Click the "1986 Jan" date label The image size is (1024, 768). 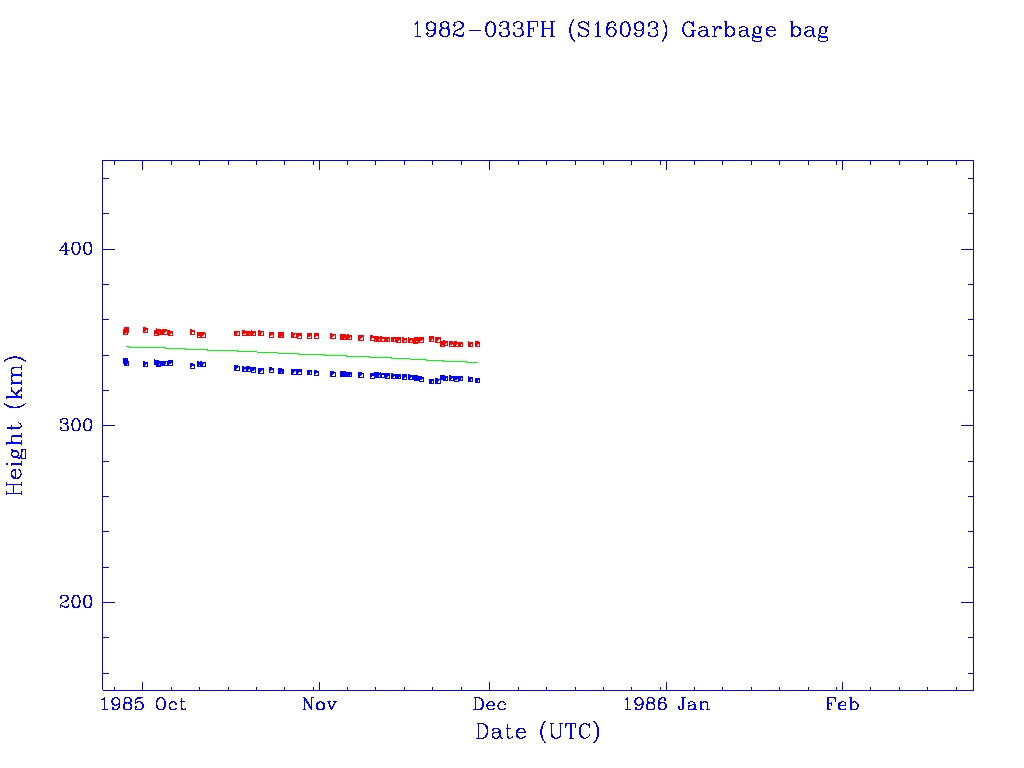click(x=665, y=704)
